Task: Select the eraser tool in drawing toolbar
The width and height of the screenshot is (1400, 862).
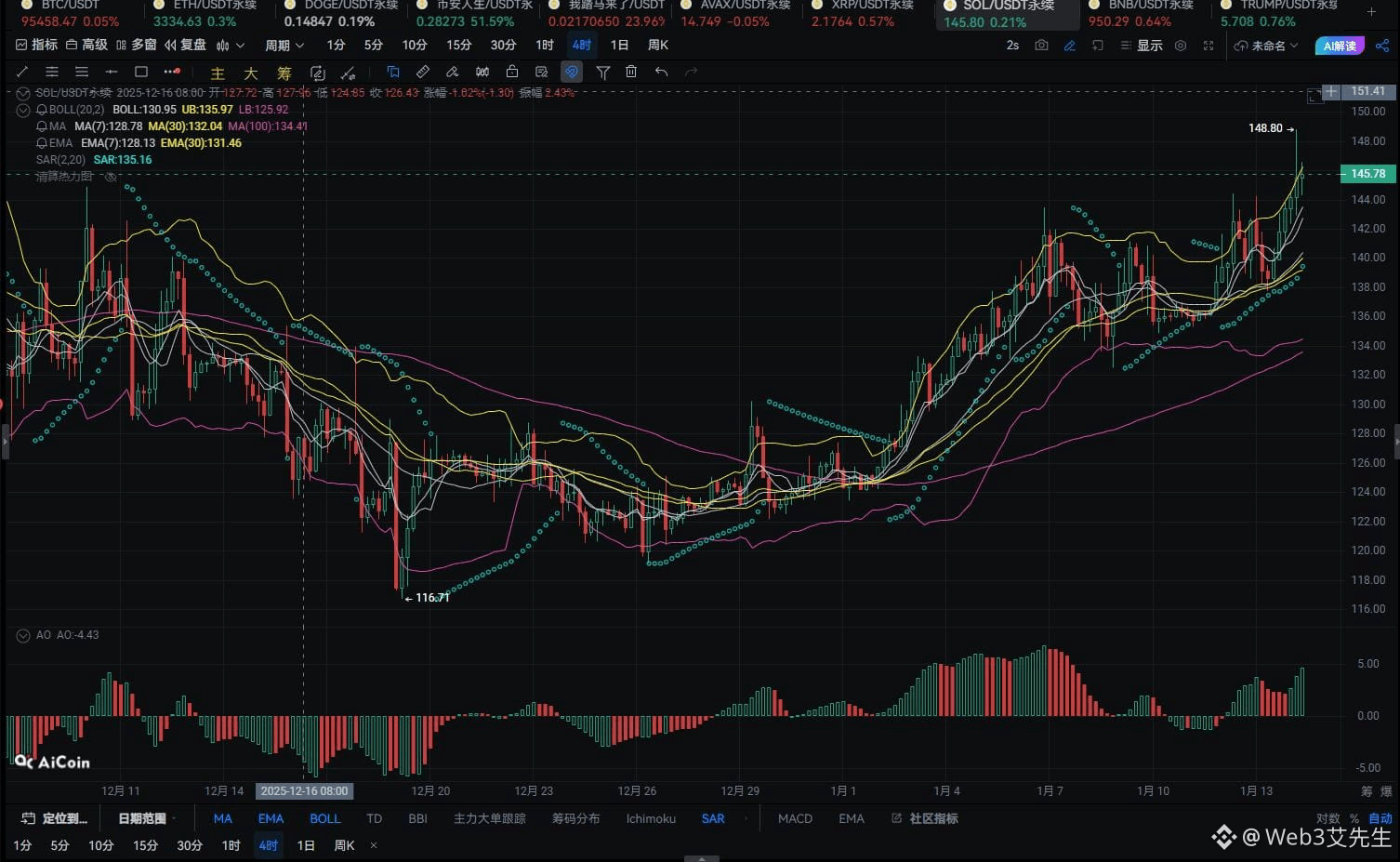Action: pyautogui.click(x=452, y=72)
